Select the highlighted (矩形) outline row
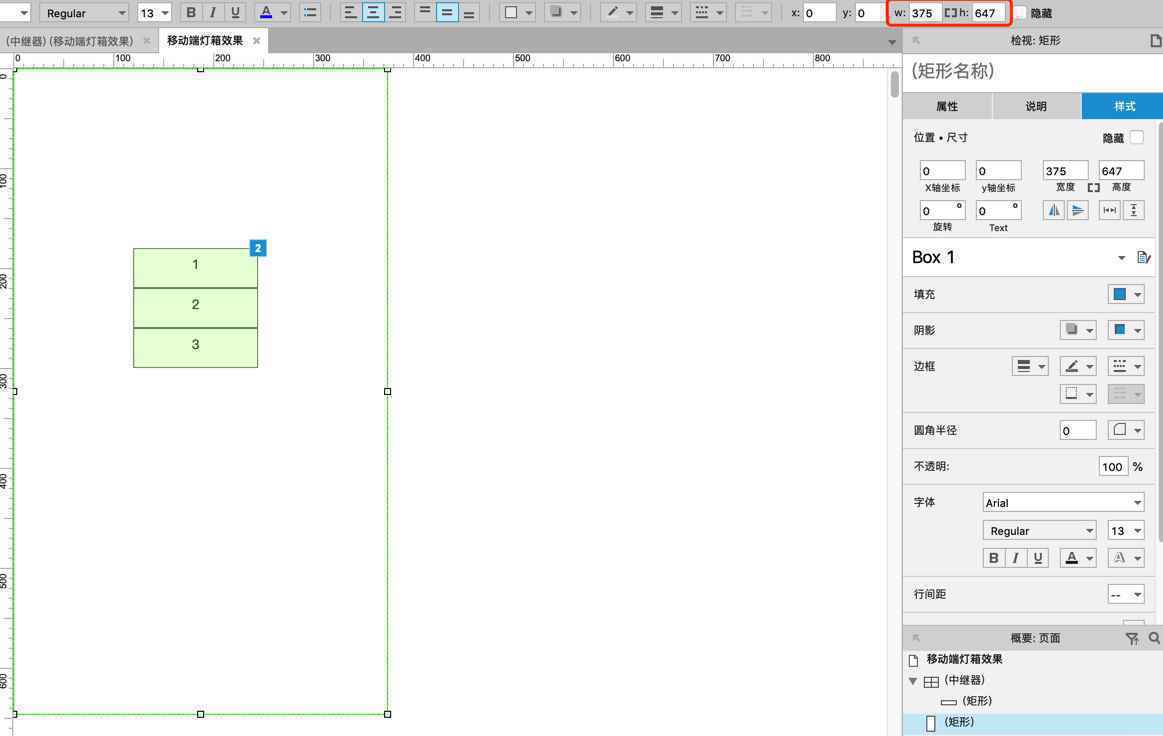This screenshot has height=736, width=1163. click(x=1032, y=722)
